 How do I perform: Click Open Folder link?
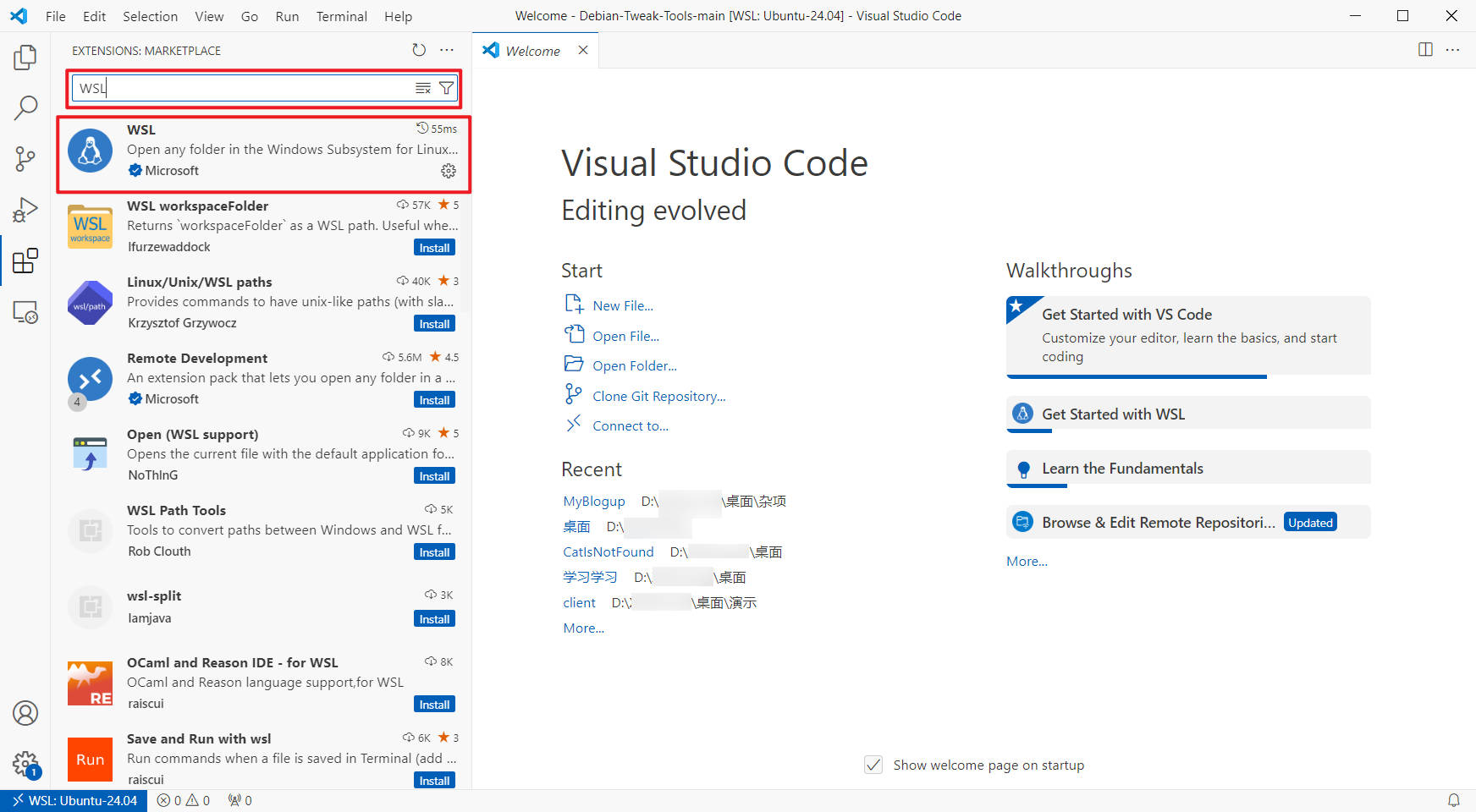point(635,365)
